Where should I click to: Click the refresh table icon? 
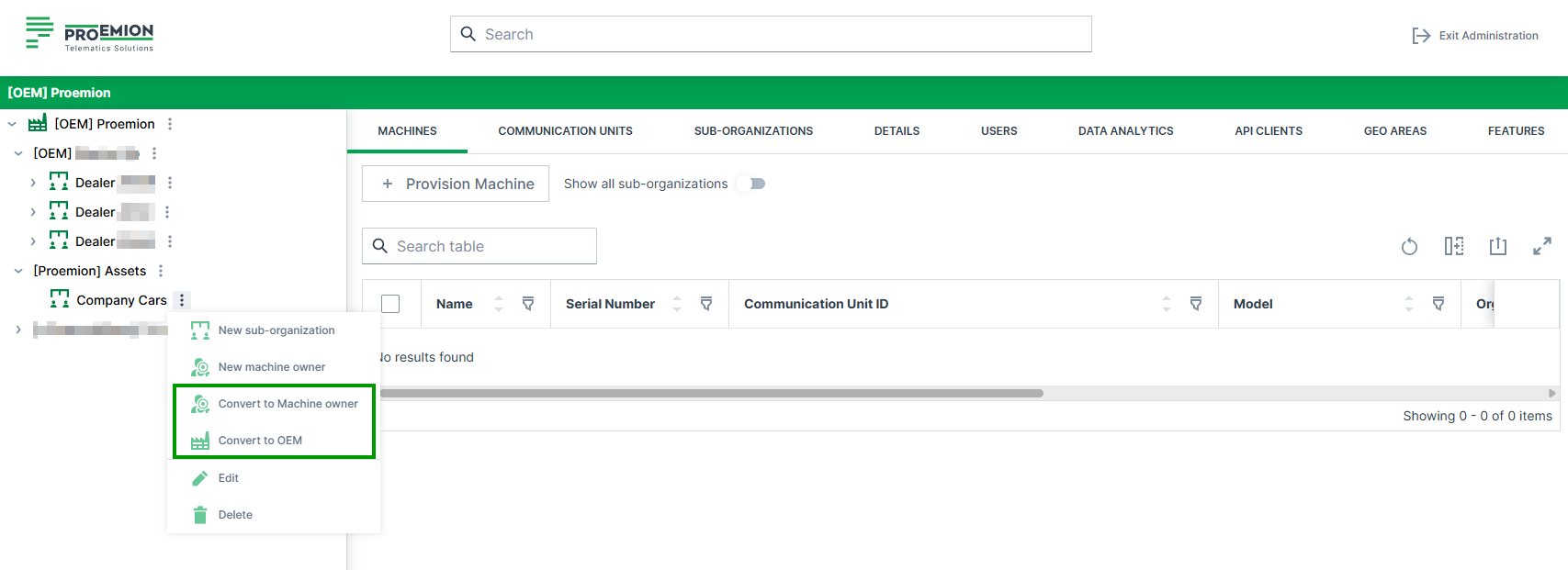(1409, 246)
